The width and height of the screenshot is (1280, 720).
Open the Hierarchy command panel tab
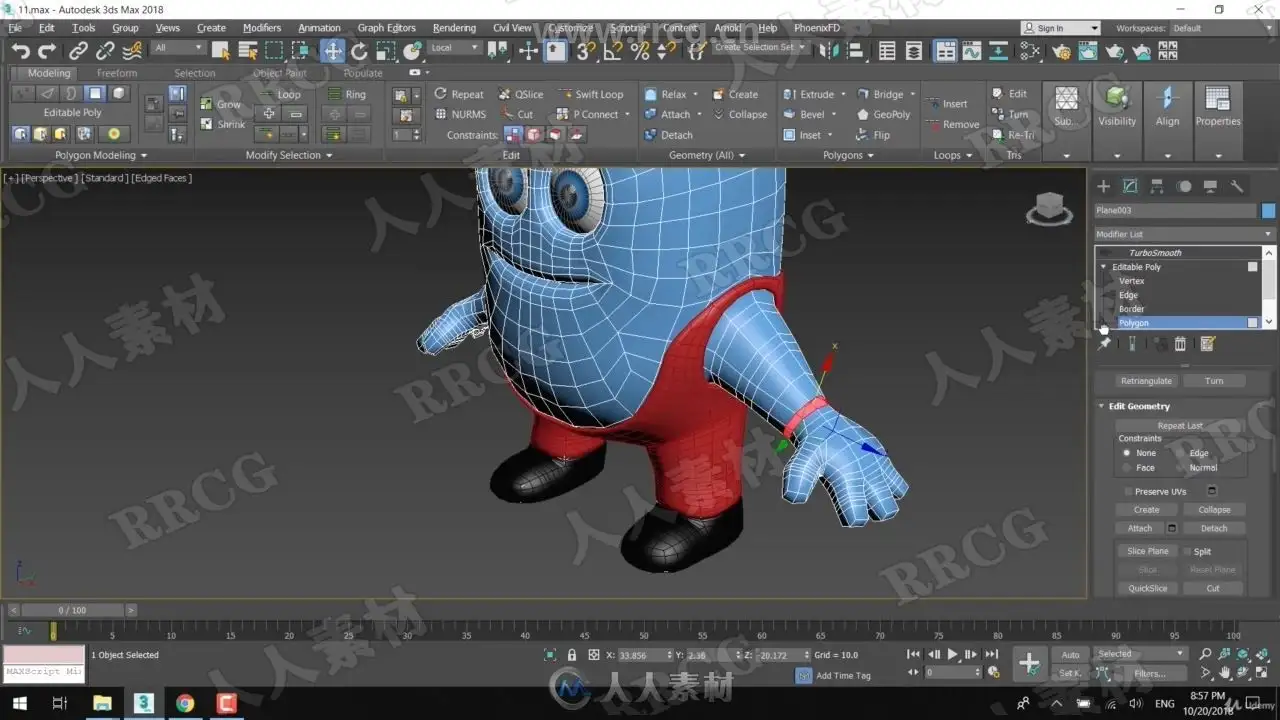pyautogui.click(x=1157, y=186)
